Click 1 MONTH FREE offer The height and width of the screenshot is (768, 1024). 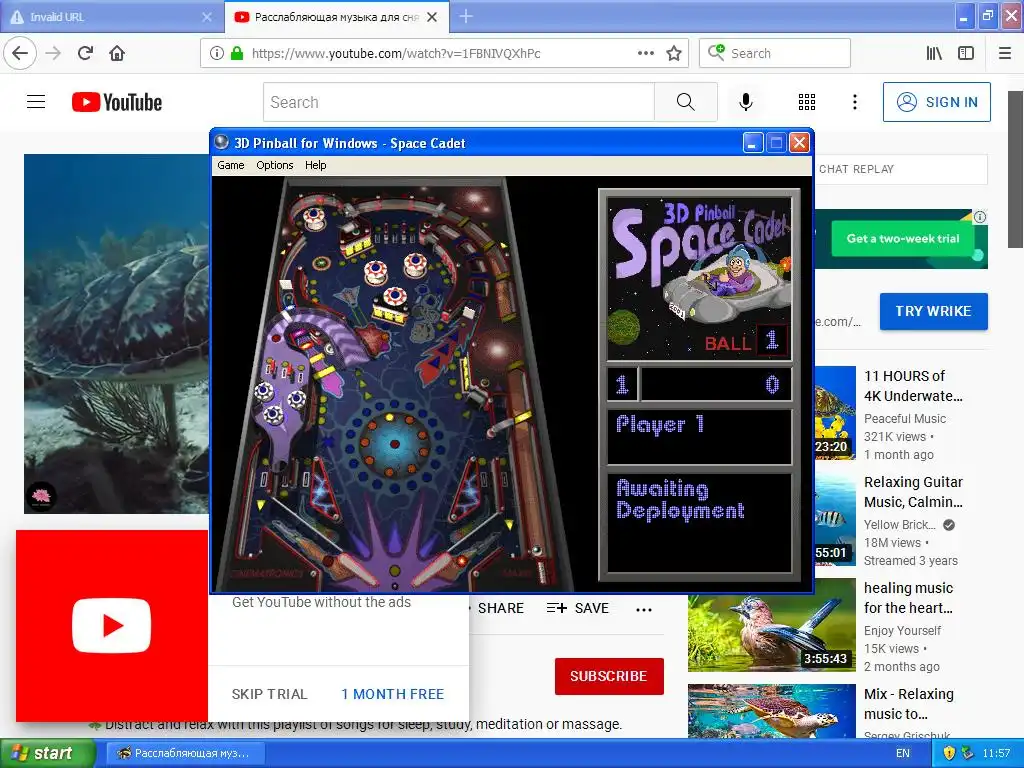click(x=392, y=694)
